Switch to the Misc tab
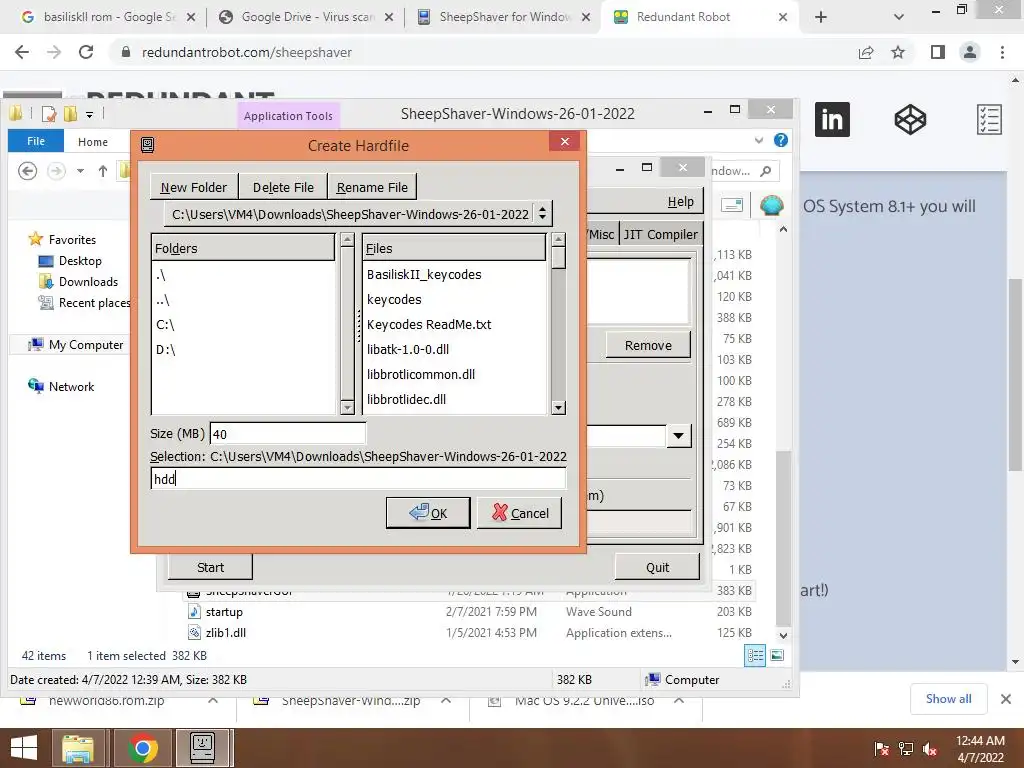 click(x=601, y=234)
